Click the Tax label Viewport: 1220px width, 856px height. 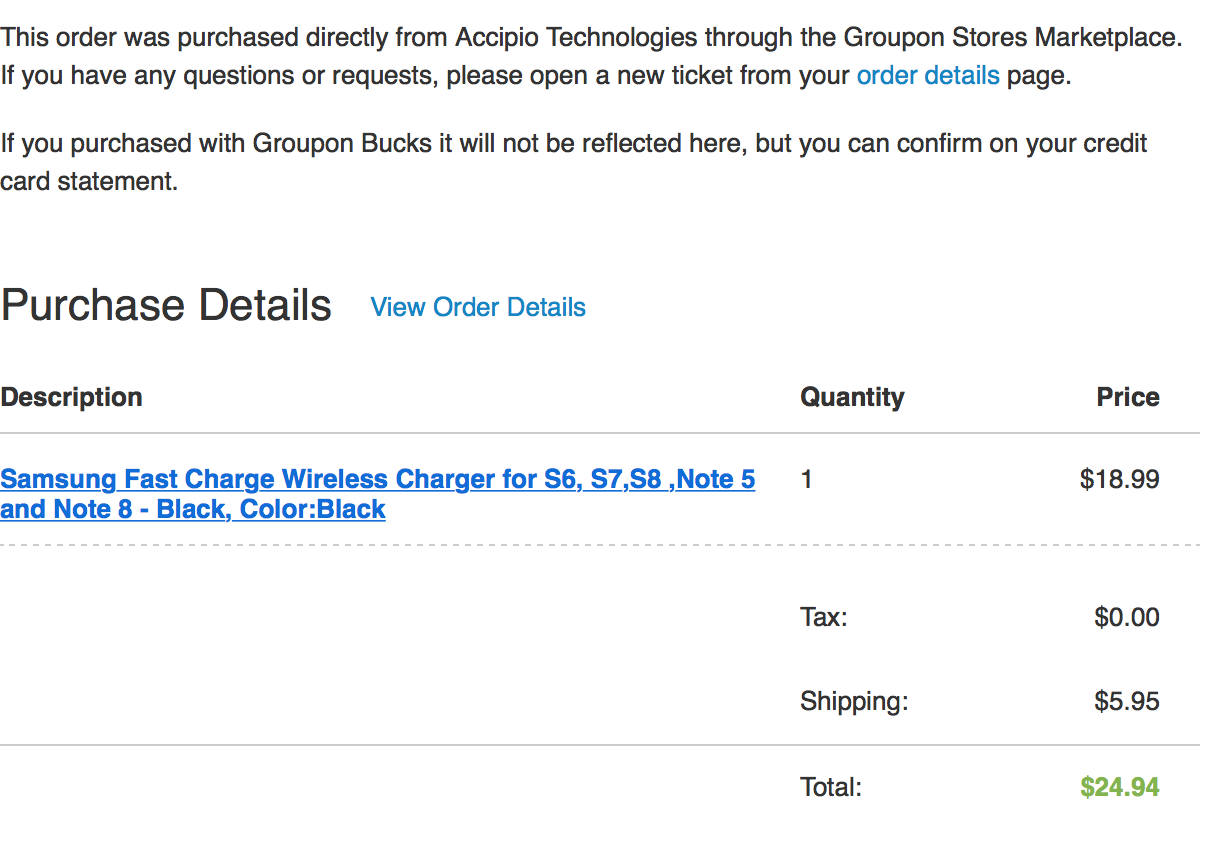coord(823,617)
